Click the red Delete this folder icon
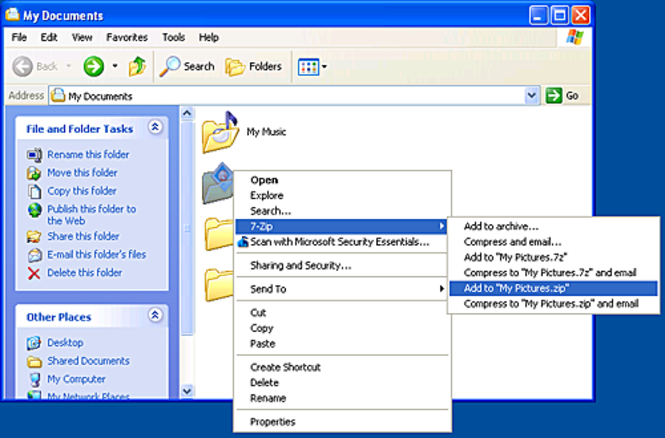Image resolution: width=665 pixels, height=438 pixels. 35,273
